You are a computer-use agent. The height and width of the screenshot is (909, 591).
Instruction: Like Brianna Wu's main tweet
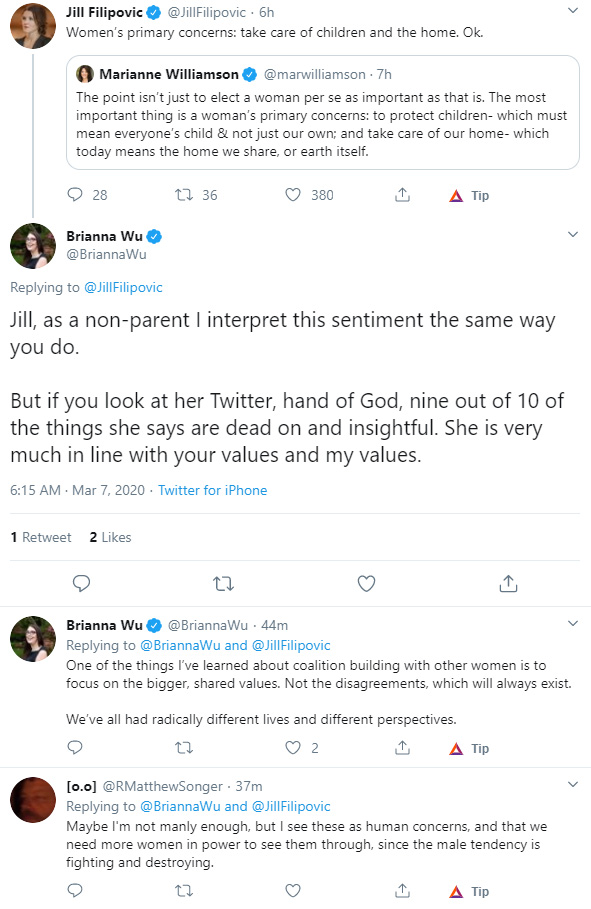pyautogui.click(x=366, y=583)
